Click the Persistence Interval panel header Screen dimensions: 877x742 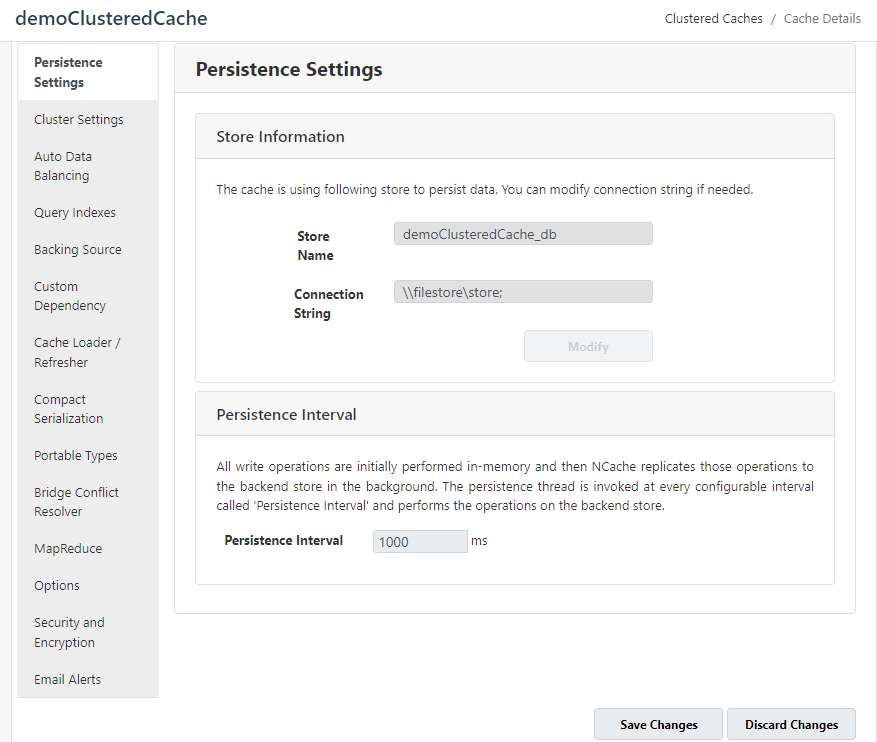click(515, 414)
